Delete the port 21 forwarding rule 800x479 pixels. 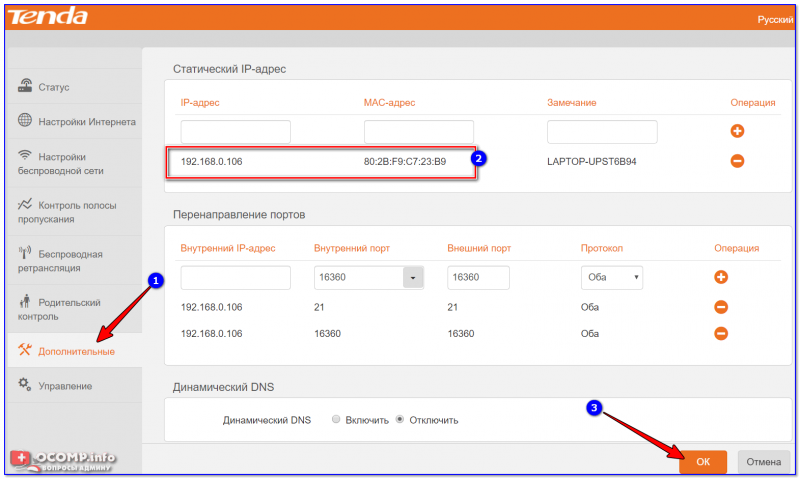click(x=721, y=307)
